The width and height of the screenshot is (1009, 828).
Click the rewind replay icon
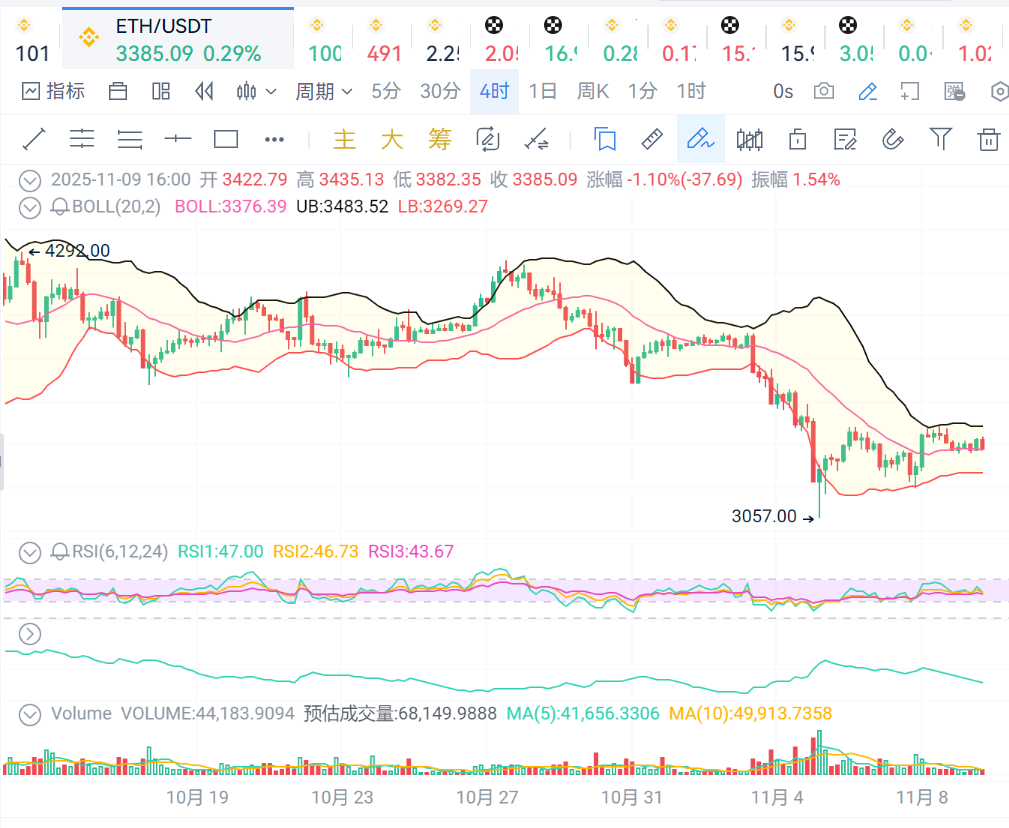[x=204, y=92]
